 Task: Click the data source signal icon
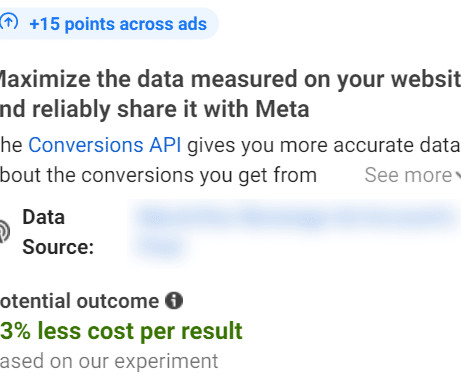click(x=5, y=231)
